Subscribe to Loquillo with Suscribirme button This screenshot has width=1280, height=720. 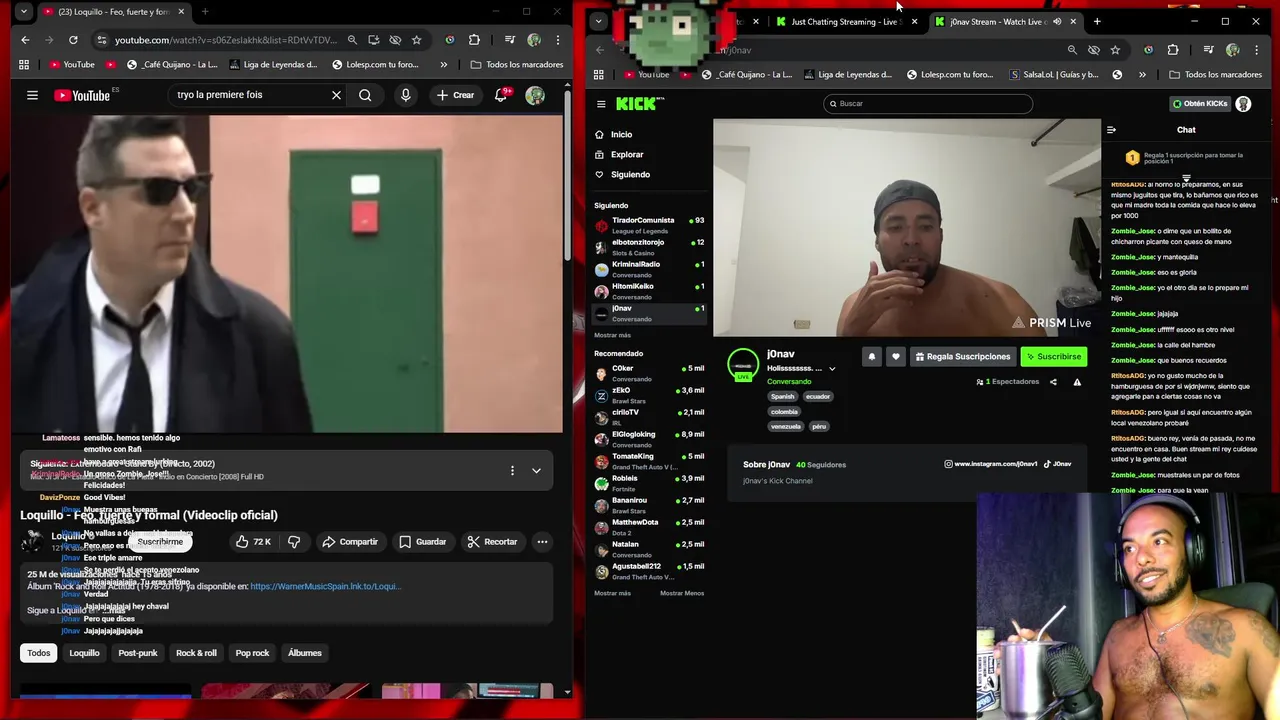(x=160, y=542)
